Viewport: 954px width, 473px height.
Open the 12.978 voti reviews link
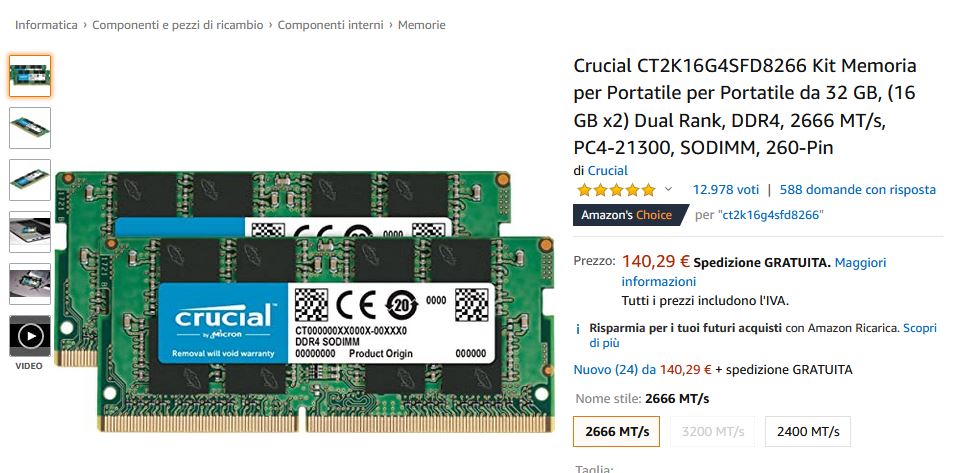coord(726,190)
